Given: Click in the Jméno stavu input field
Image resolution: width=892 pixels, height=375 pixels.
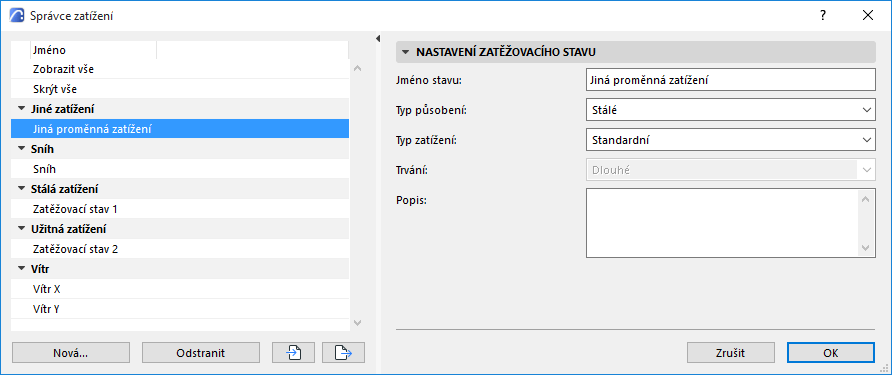Looking at the screenshot, I should pyautogui.click(x=730, y=80).
